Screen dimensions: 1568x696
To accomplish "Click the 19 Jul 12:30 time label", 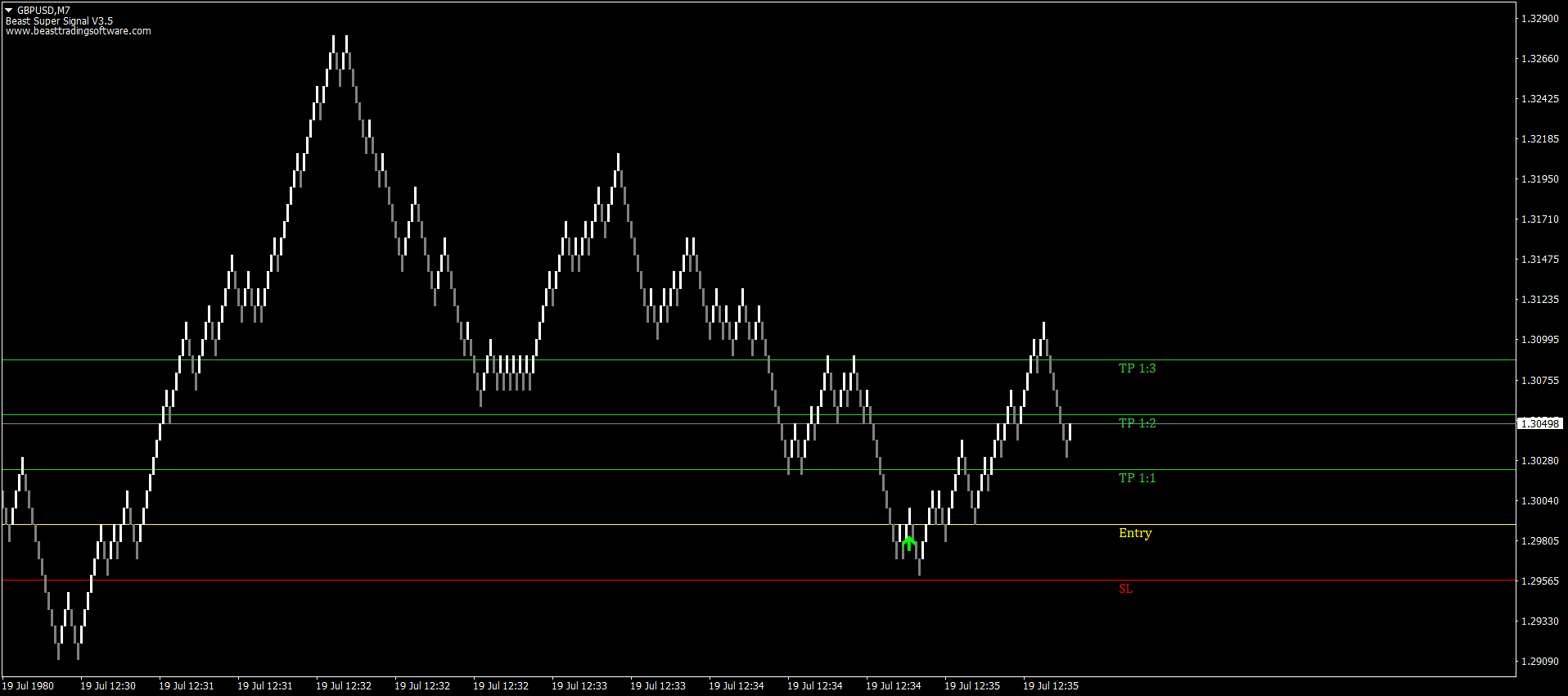I will click(108, 686).
